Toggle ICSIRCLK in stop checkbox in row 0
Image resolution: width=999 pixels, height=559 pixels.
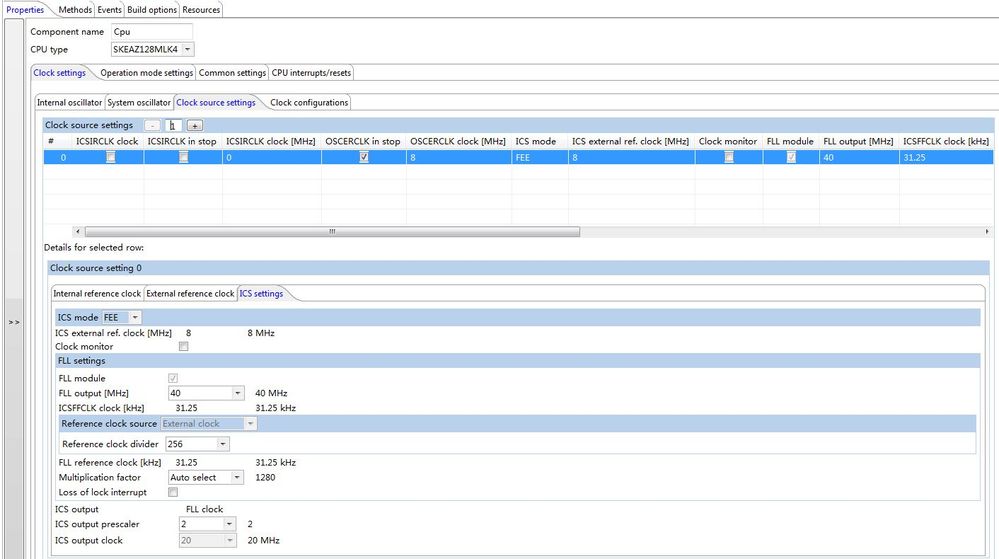tap(183, 157)
